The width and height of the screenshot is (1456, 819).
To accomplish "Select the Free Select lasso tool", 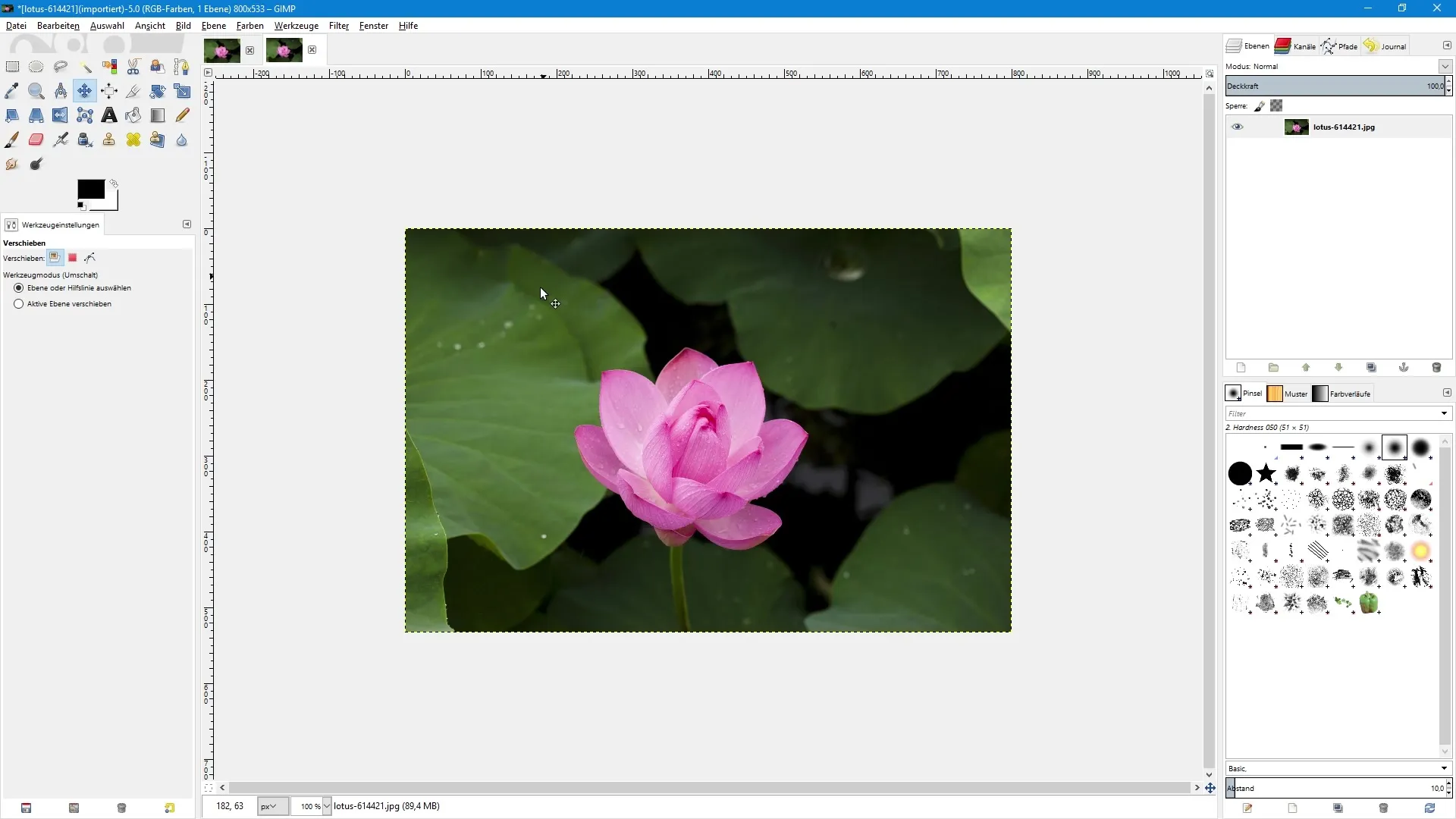I will coord(61,67).
